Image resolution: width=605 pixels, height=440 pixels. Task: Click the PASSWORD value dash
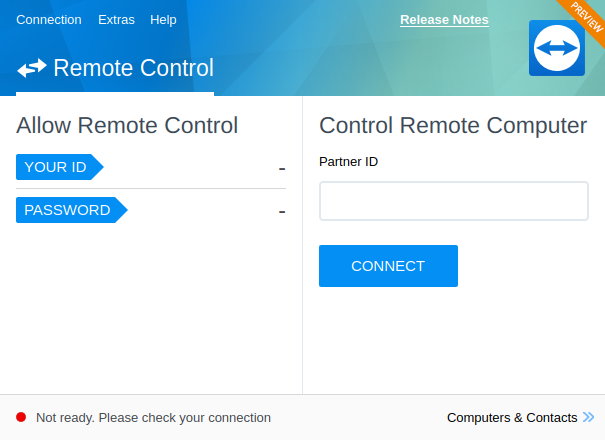(282, 212)
